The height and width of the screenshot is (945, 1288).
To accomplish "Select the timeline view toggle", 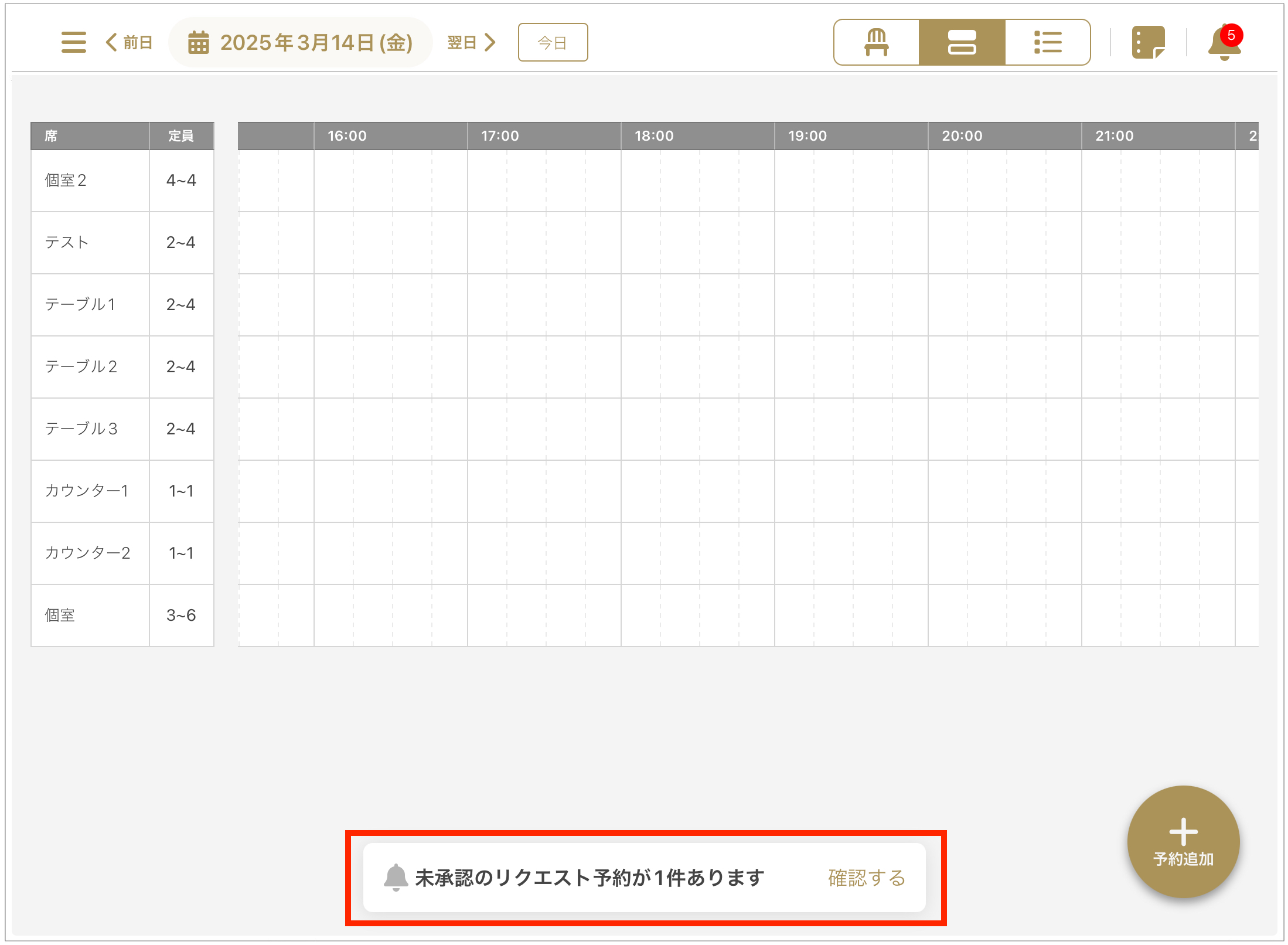I will tap(962, 42).
